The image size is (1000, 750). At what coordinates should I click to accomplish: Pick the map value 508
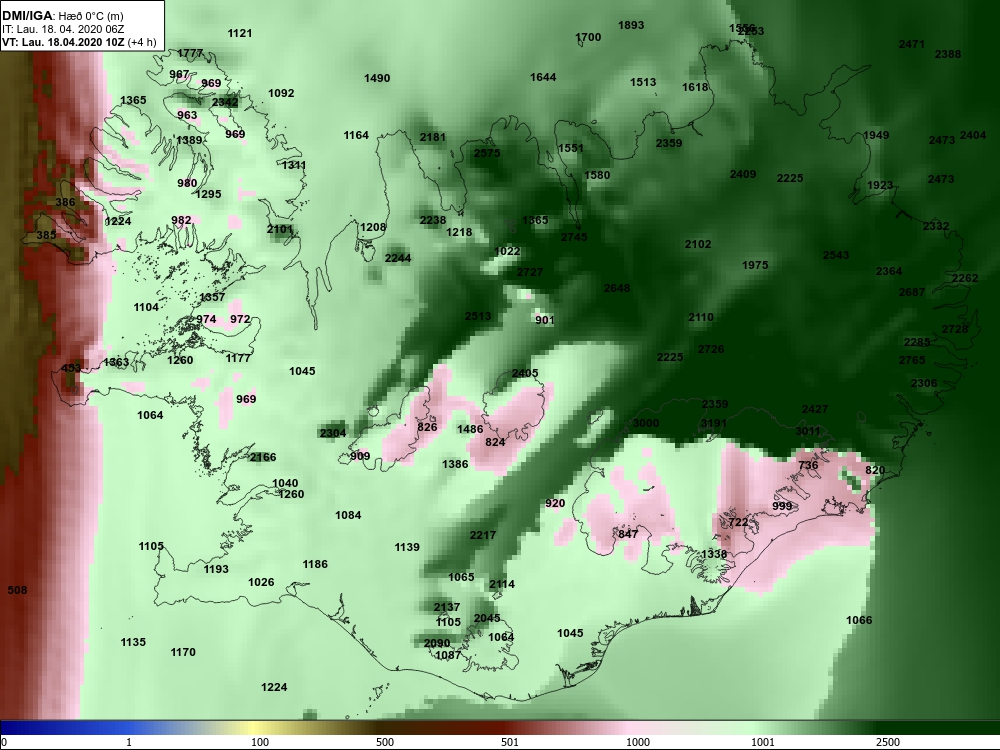17,590
